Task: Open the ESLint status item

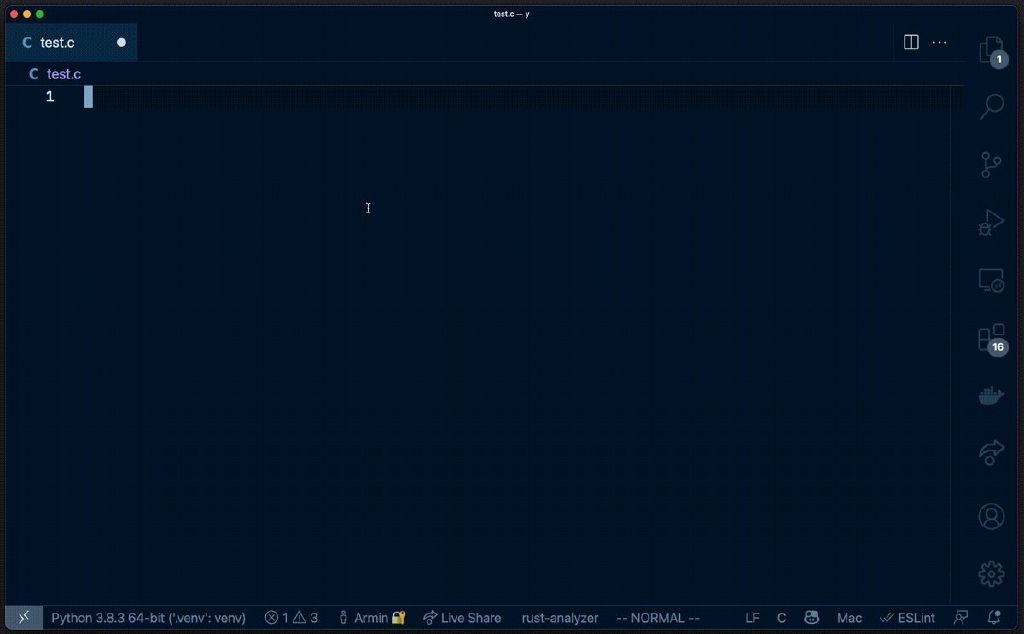Action: (908, 618)
